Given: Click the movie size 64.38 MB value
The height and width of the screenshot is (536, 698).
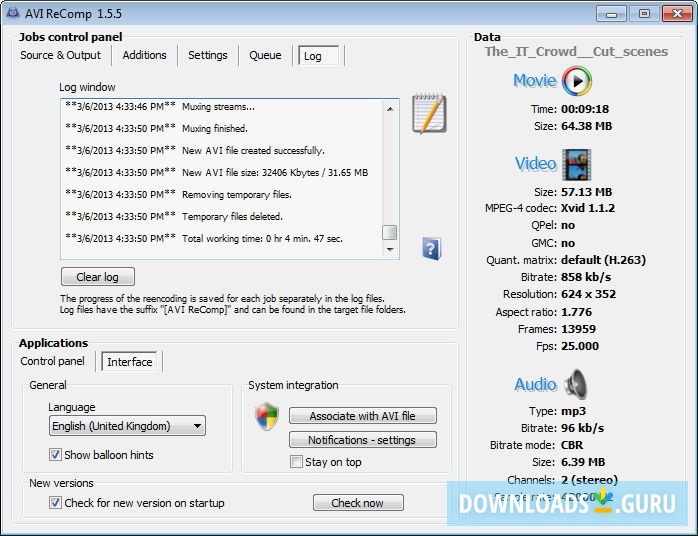Looking at the screenshot, I should [x=586, y=126].
